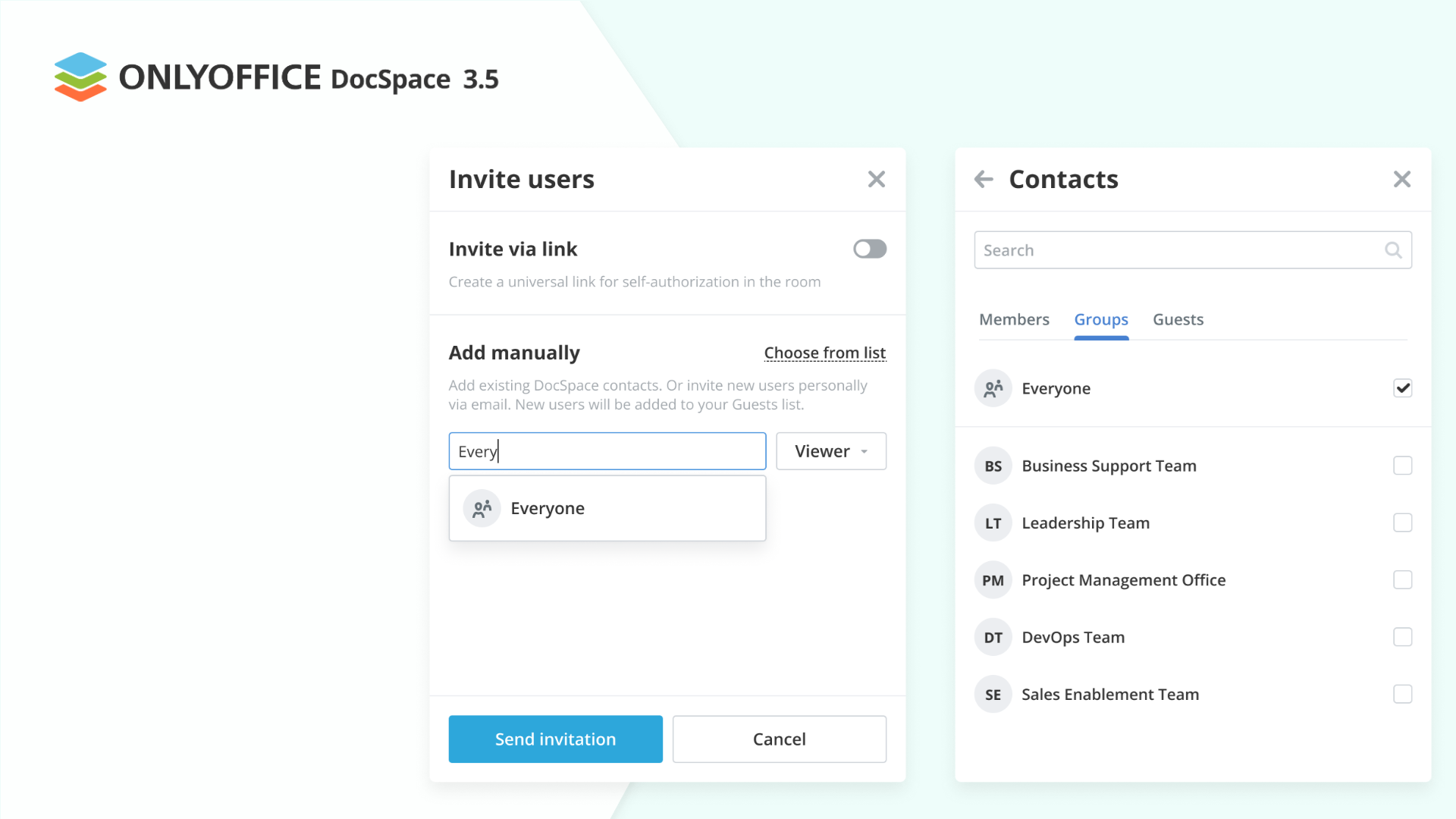Image resolution: width=1456 pixels, height=819 pixels.
Task: Uncheck the Everyone group checkbox
Action: (x=1402, y=388)
